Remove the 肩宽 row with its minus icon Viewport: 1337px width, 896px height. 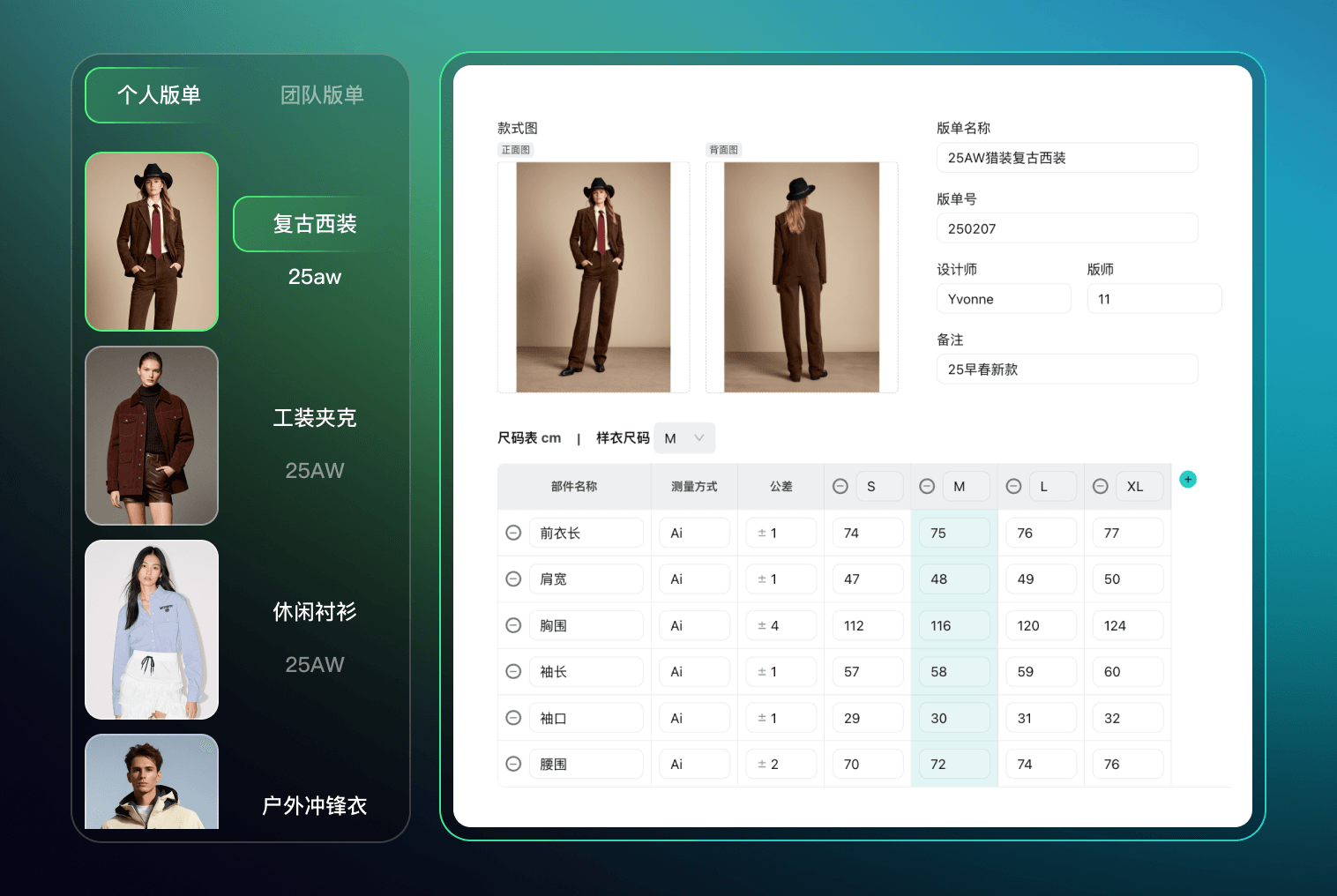click(513, 579)
